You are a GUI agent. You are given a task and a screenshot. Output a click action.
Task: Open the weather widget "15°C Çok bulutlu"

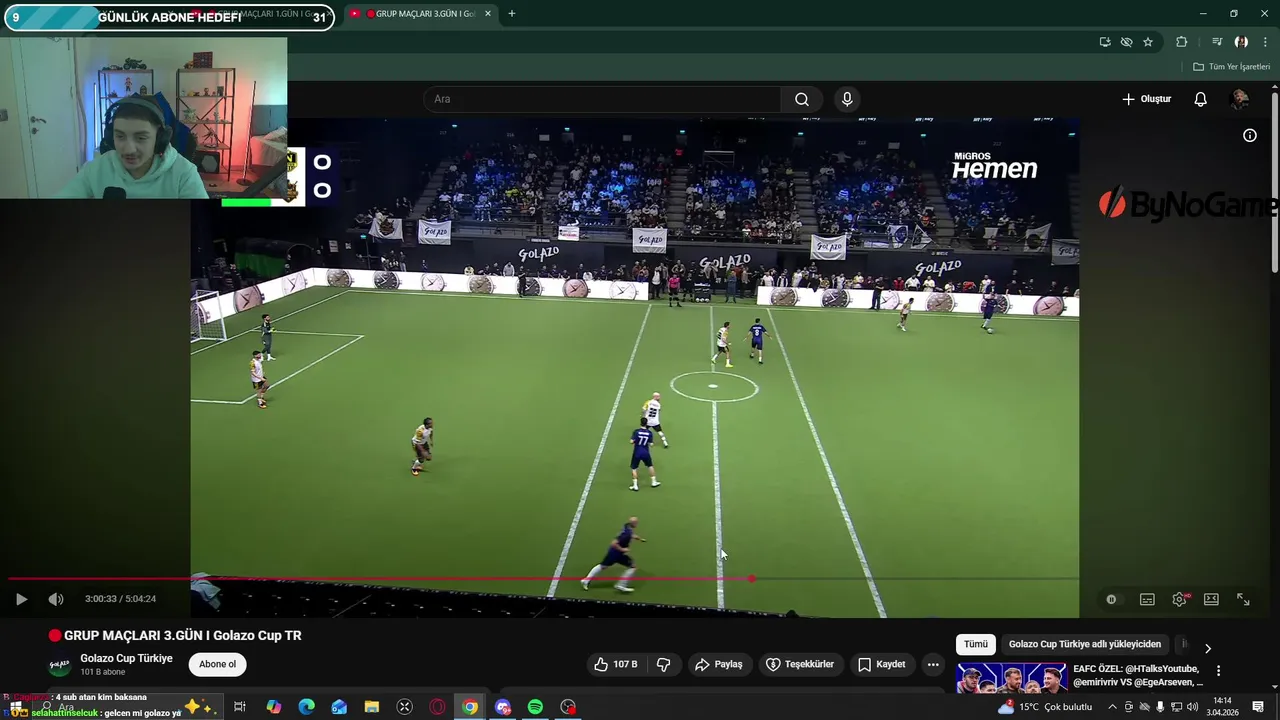coord(1046,707)
